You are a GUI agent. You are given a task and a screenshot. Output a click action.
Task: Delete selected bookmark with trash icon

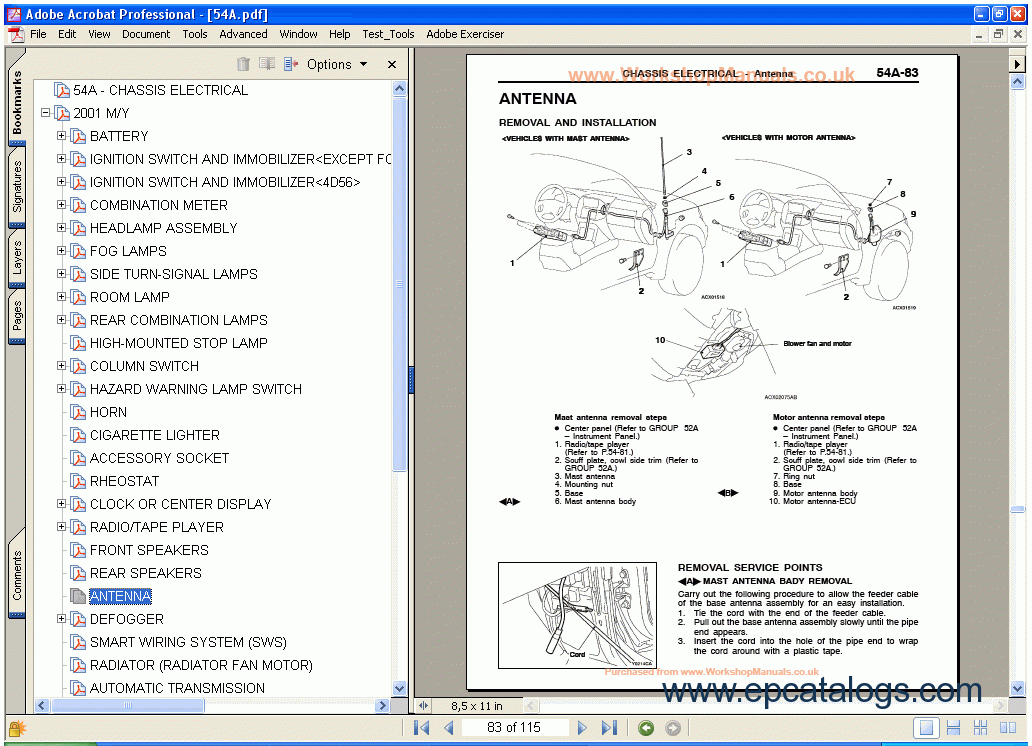point(244,64)
